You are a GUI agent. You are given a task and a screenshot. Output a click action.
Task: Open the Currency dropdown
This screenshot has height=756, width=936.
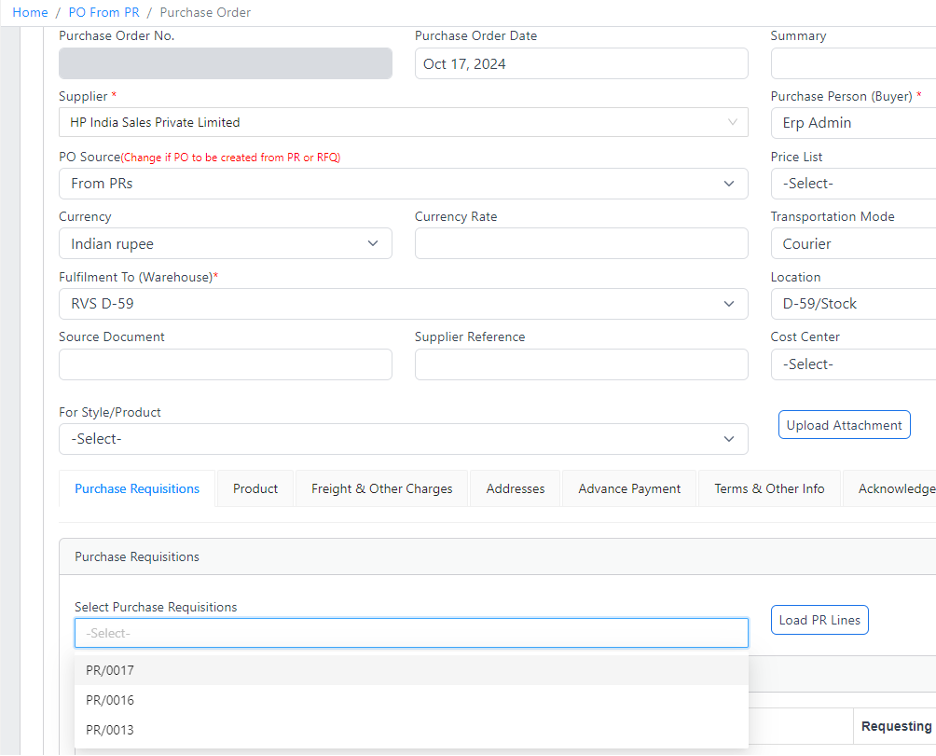225,244
